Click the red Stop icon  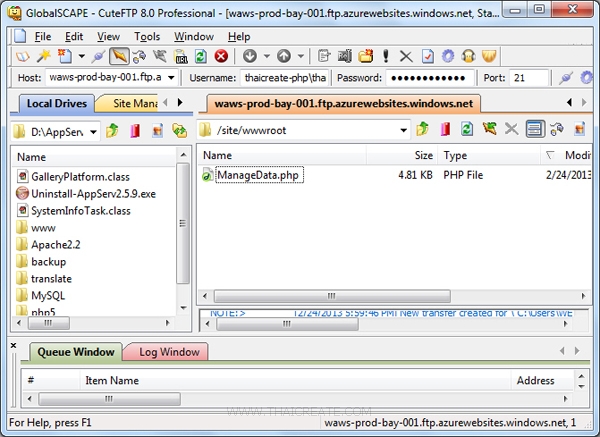tap(221, 57)
